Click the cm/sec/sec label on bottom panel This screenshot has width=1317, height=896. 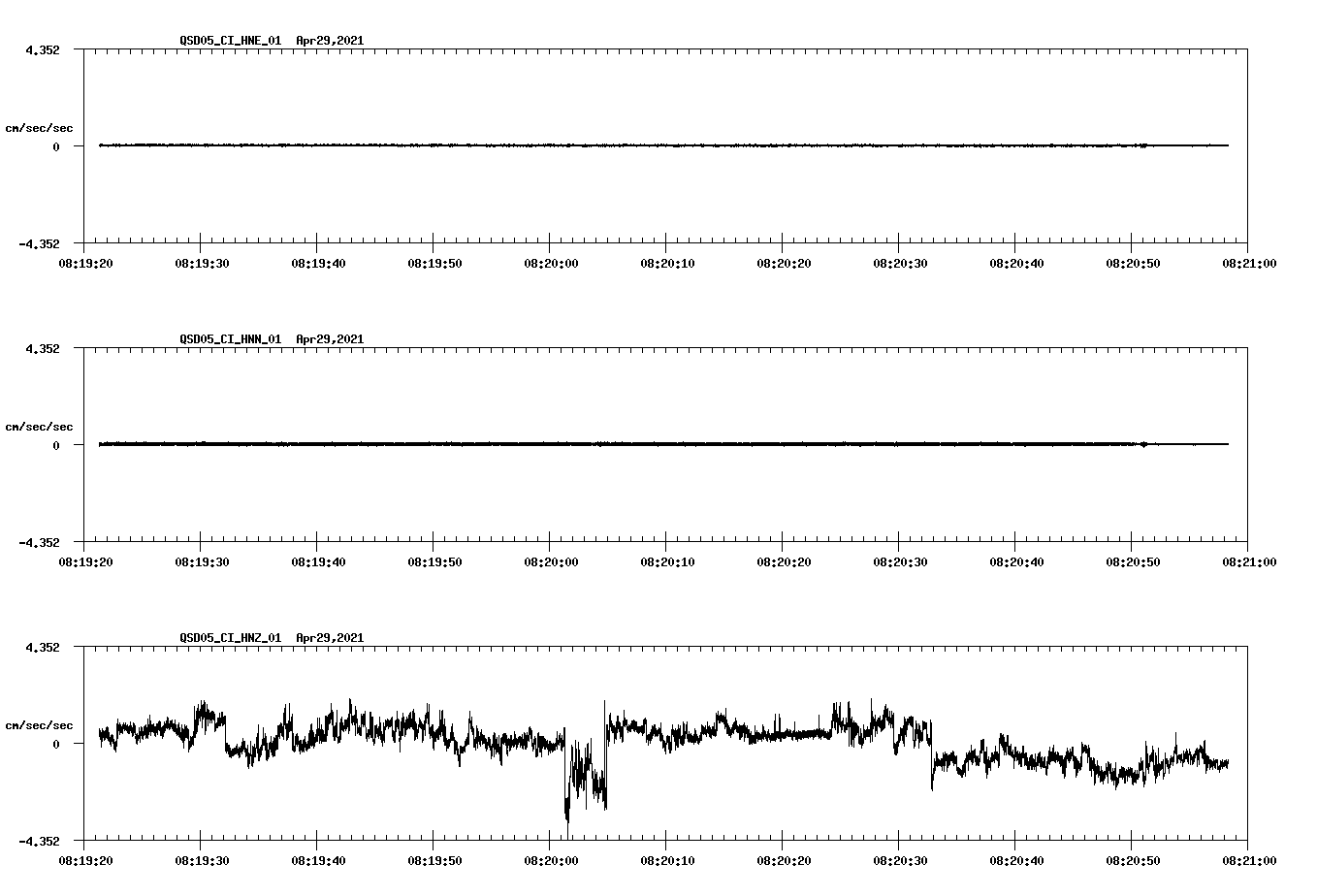tap(39, 724)
